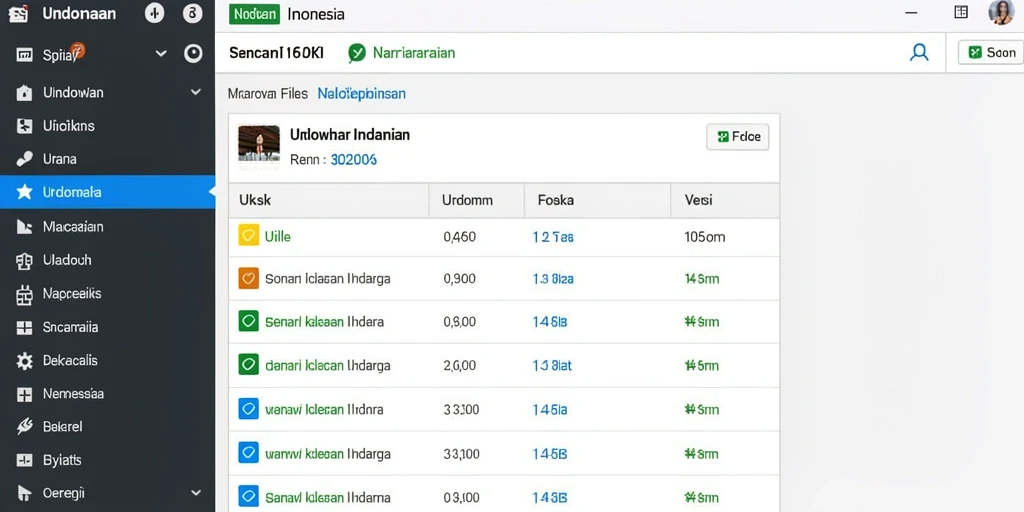1024x512 pixels.
Task: Select the star icon for Urdomala
Action: pos(24,192)
